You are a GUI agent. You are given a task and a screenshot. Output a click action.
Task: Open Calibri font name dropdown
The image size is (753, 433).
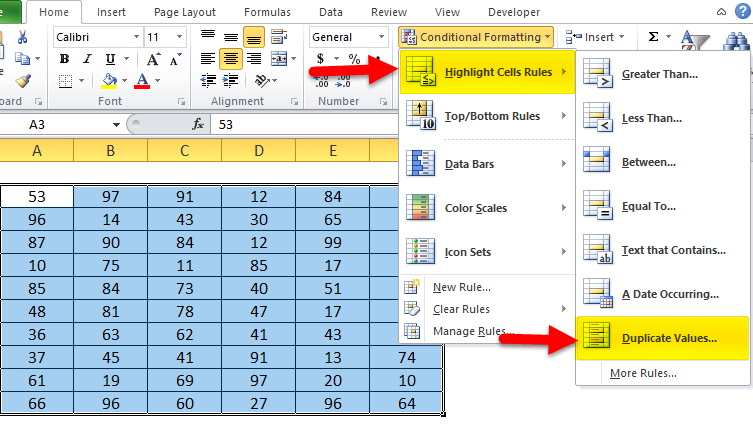pyautogui.click(x=136, y=37)
